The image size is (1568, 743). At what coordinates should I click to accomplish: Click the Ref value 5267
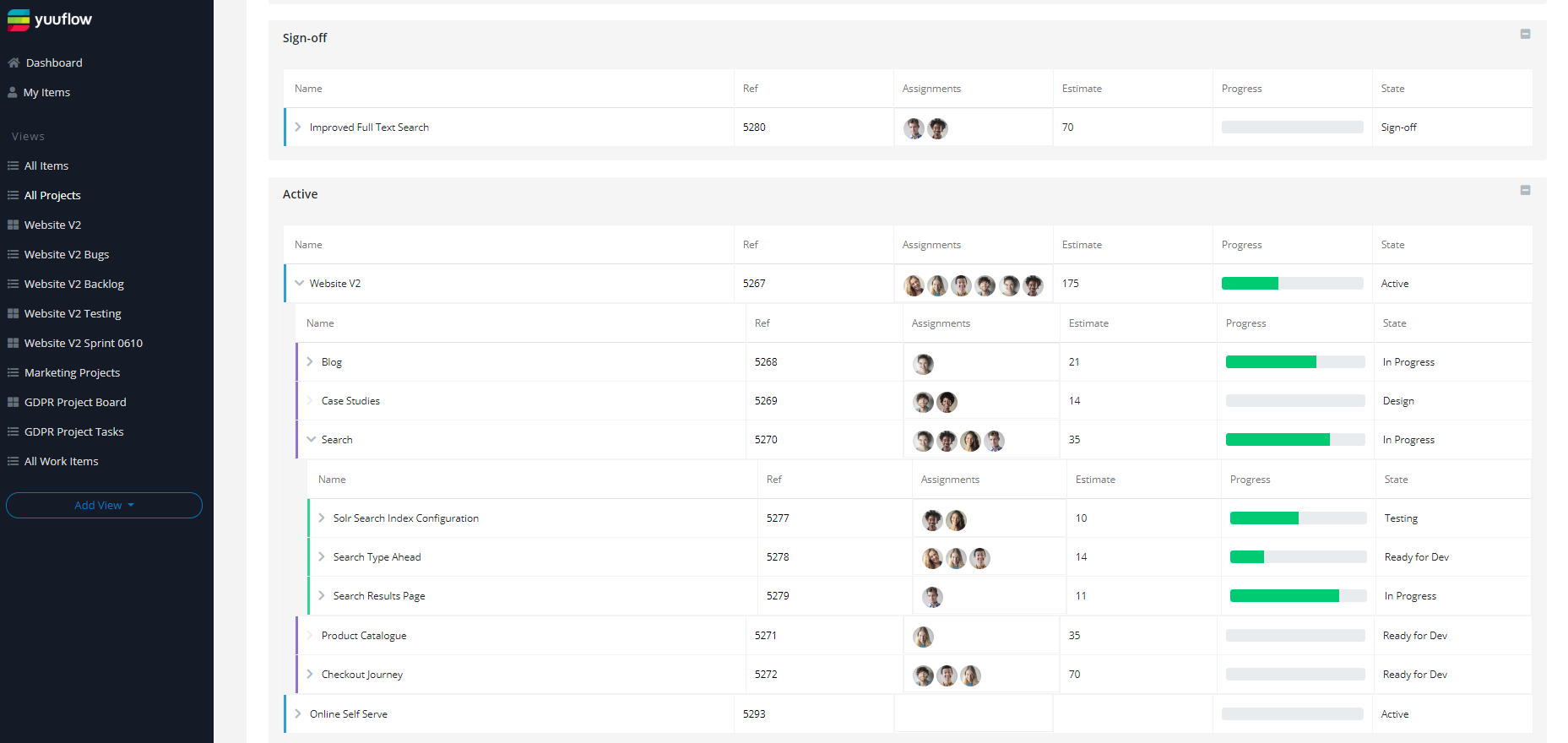point(754,283)
